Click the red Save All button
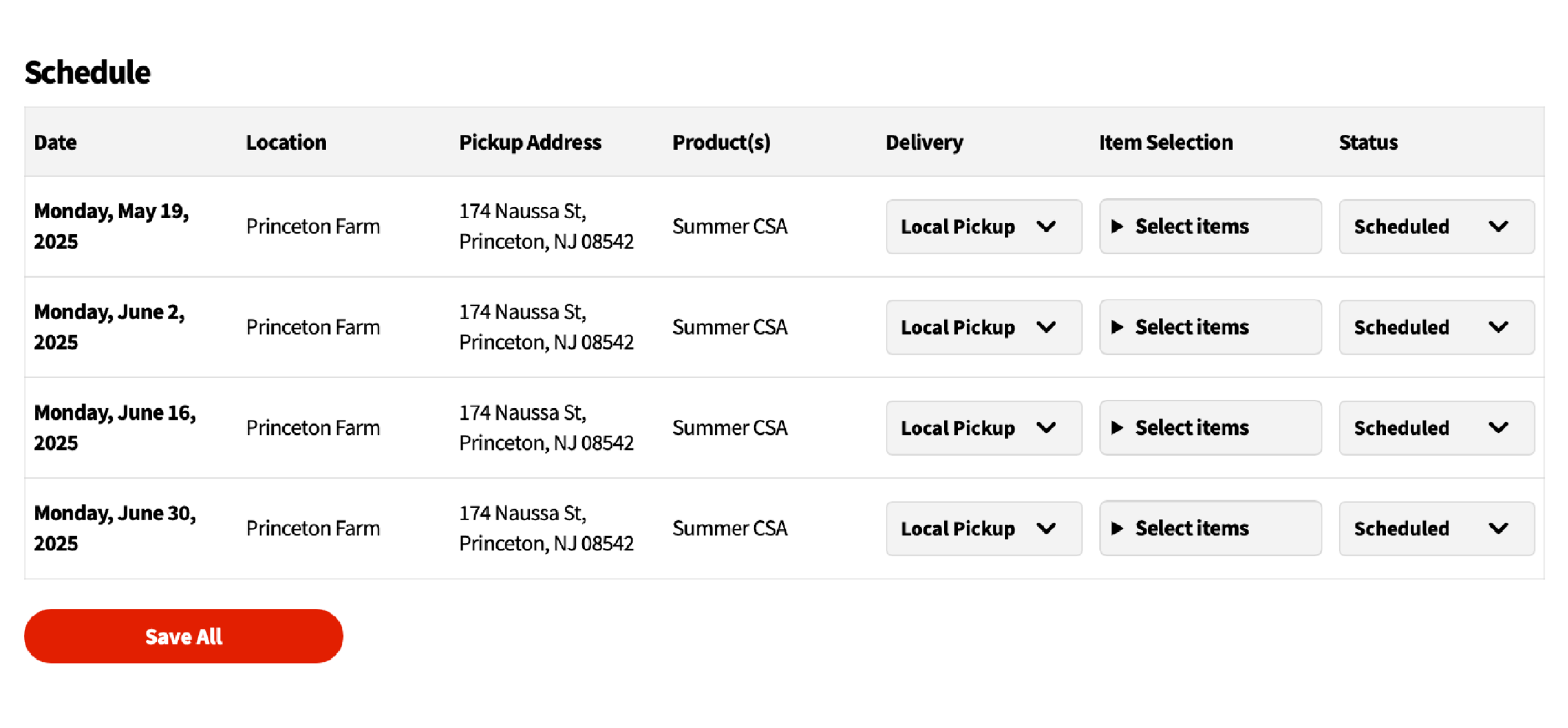 [x=183, y=636]
